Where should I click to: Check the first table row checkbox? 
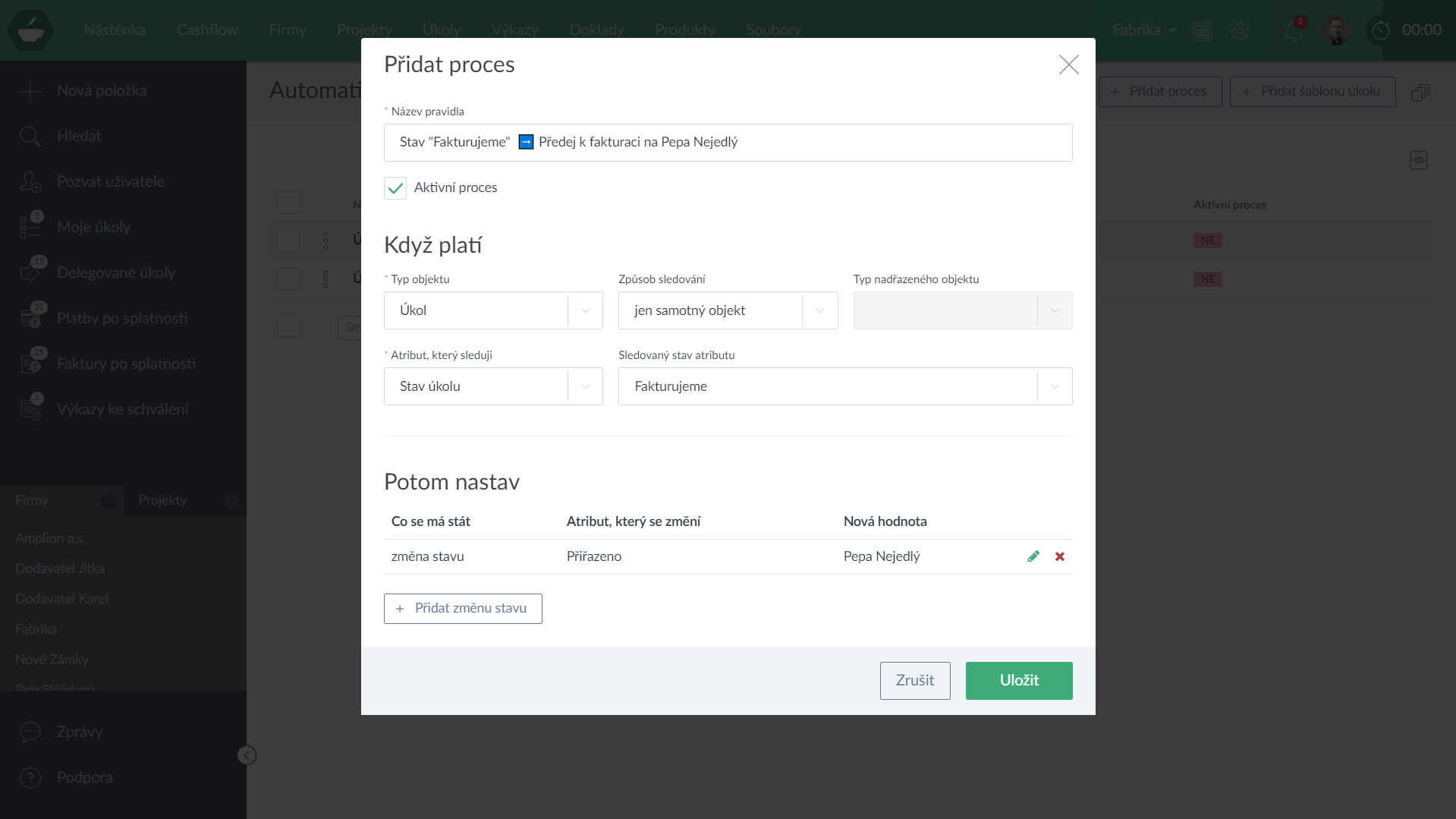pos(288,241)
